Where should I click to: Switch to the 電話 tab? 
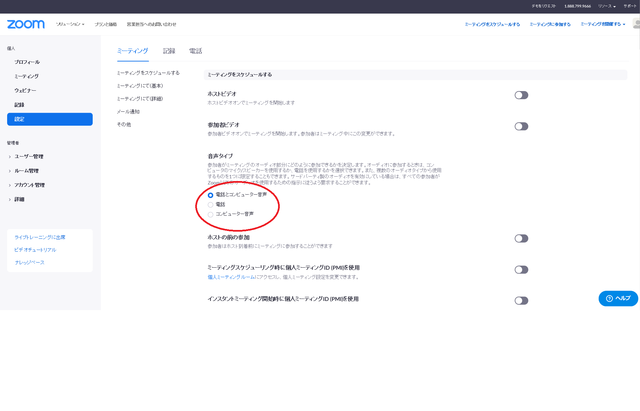coord(195,50)
